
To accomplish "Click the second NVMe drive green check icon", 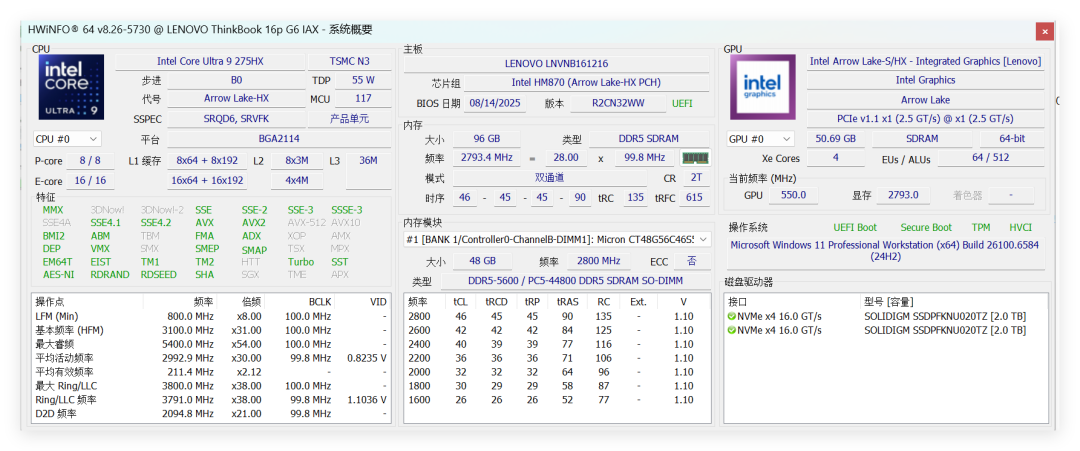I will coord(732,331).
